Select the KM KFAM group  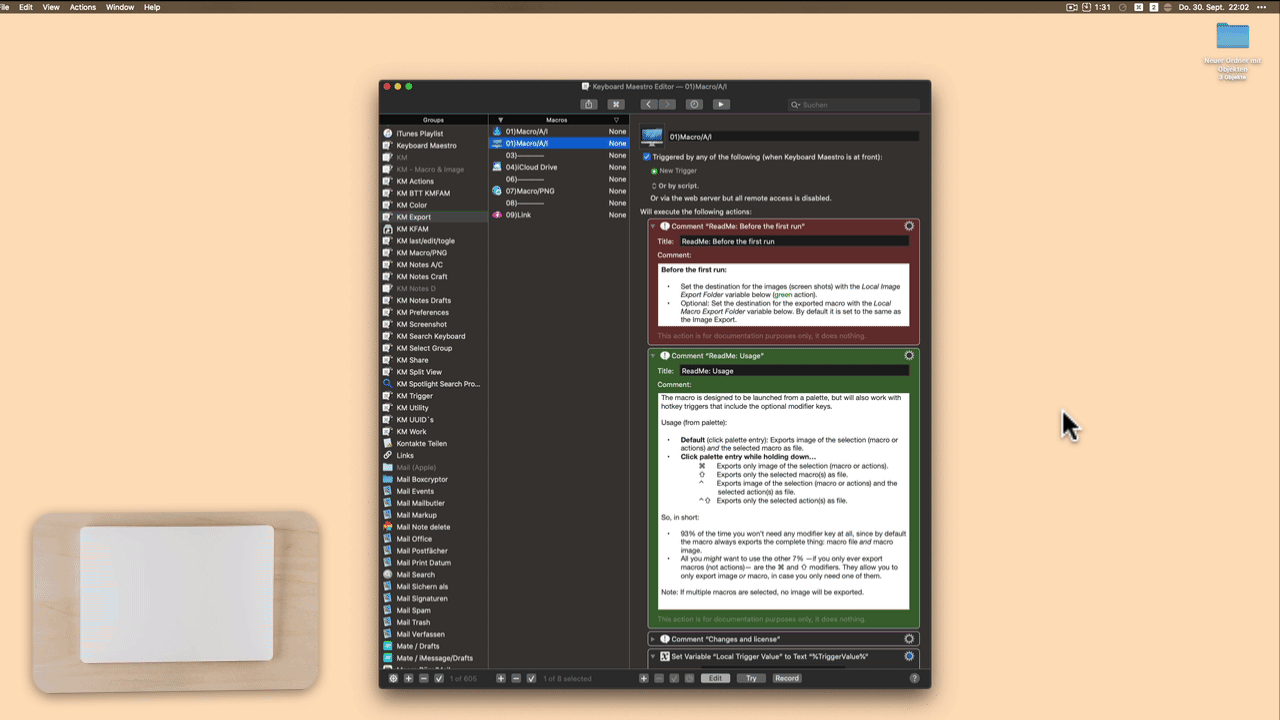point(433,229)
